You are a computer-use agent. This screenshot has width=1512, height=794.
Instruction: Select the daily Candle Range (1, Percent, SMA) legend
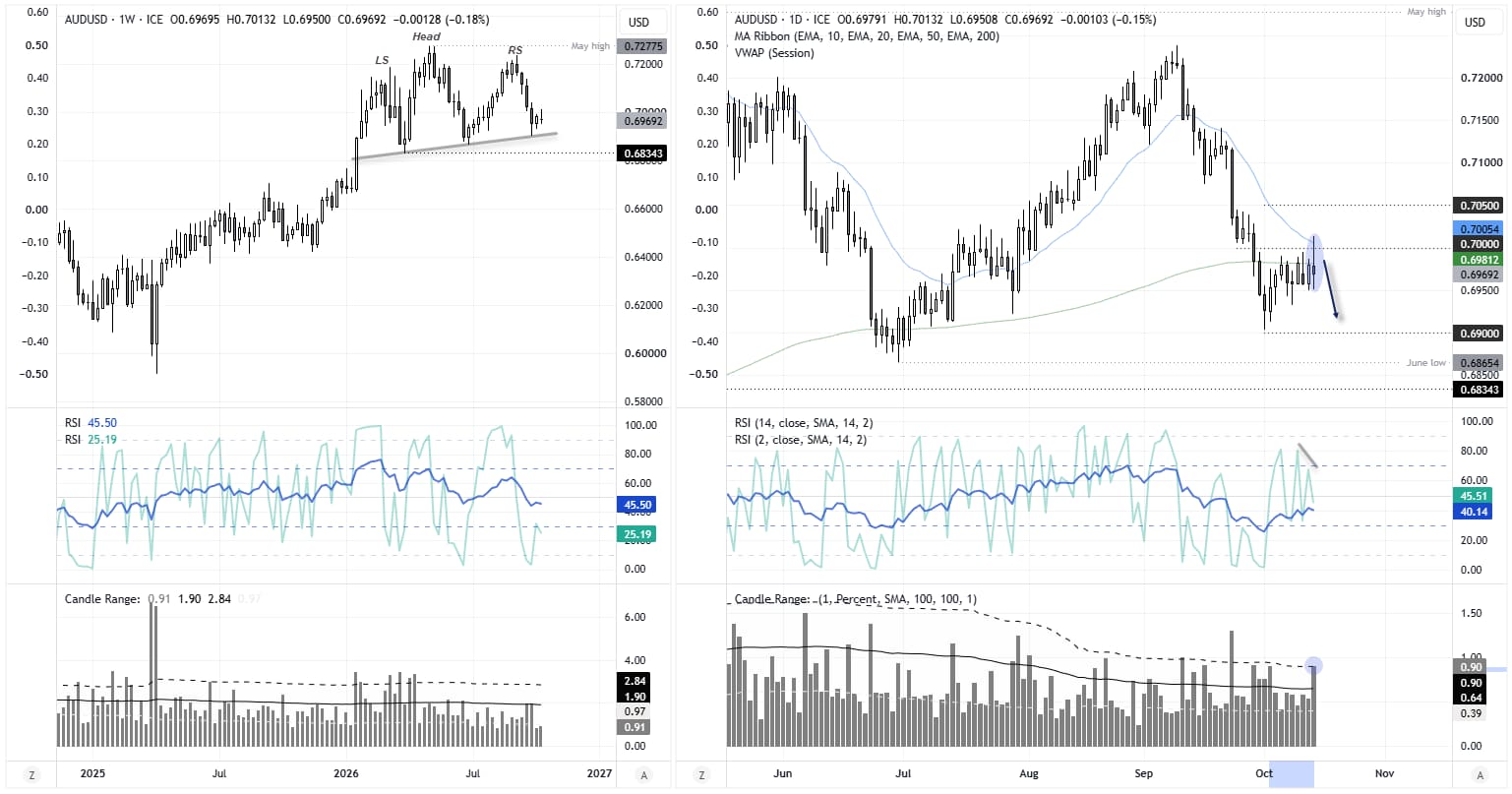coord(854,598)
